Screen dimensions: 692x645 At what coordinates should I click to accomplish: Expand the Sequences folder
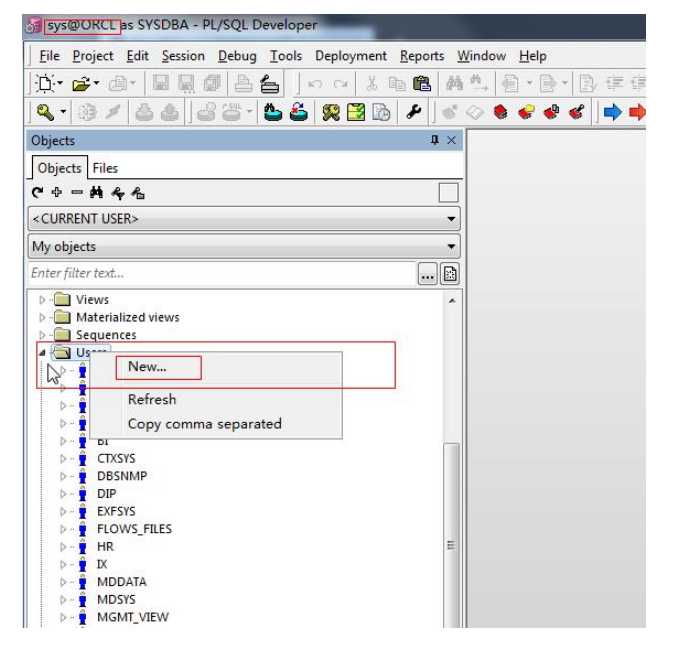[42, 335]
